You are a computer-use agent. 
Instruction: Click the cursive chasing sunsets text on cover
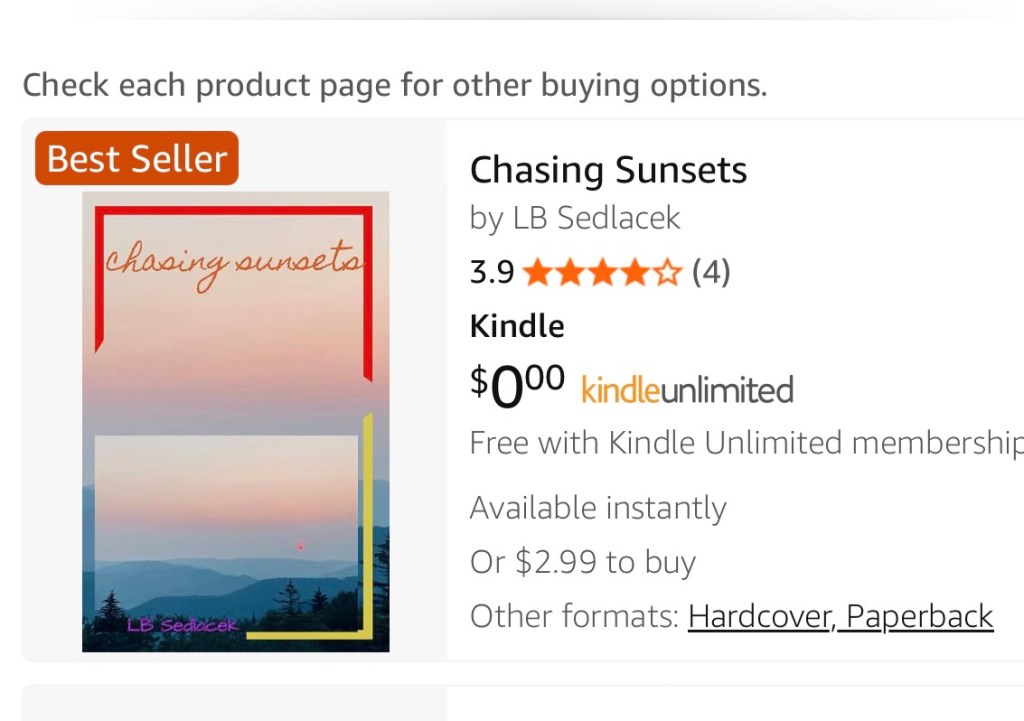[234, 263]
